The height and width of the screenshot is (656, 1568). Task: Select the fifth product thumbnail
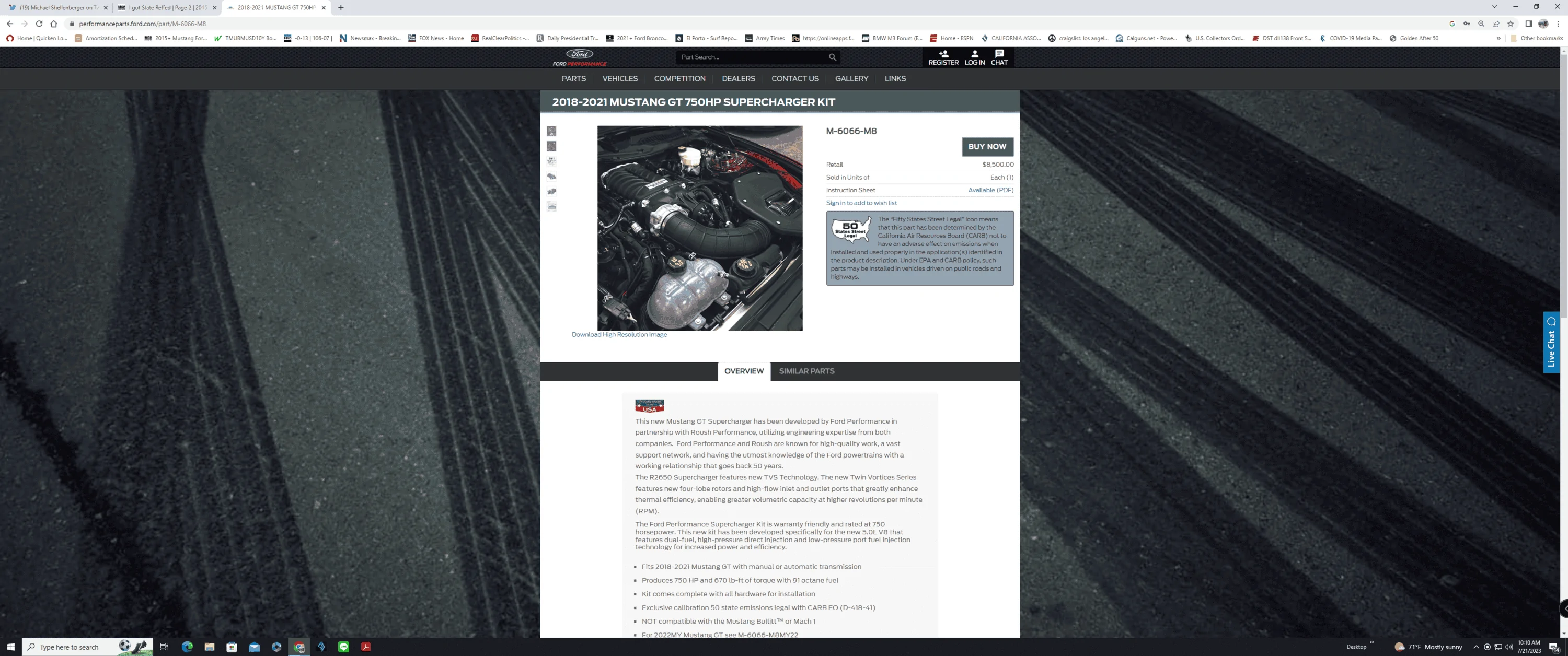(551, 191)
